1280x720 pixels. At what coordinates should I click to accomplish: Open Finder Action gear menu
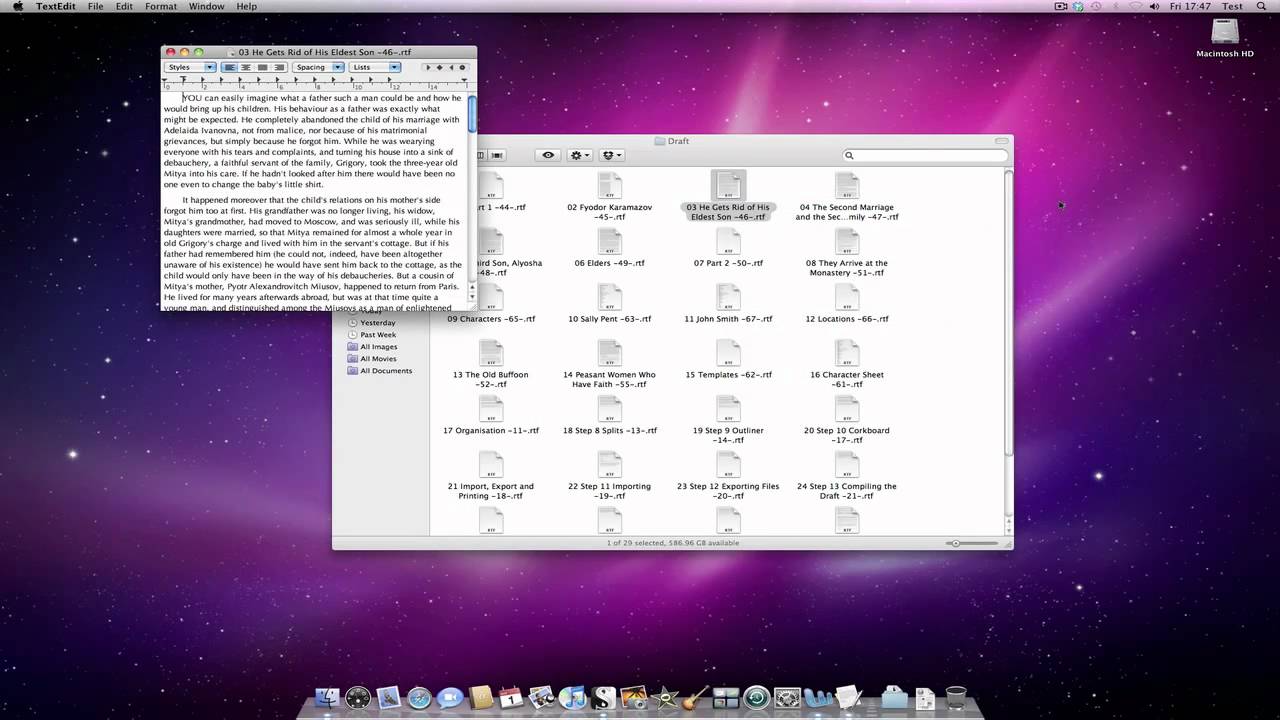coord(579,155)
